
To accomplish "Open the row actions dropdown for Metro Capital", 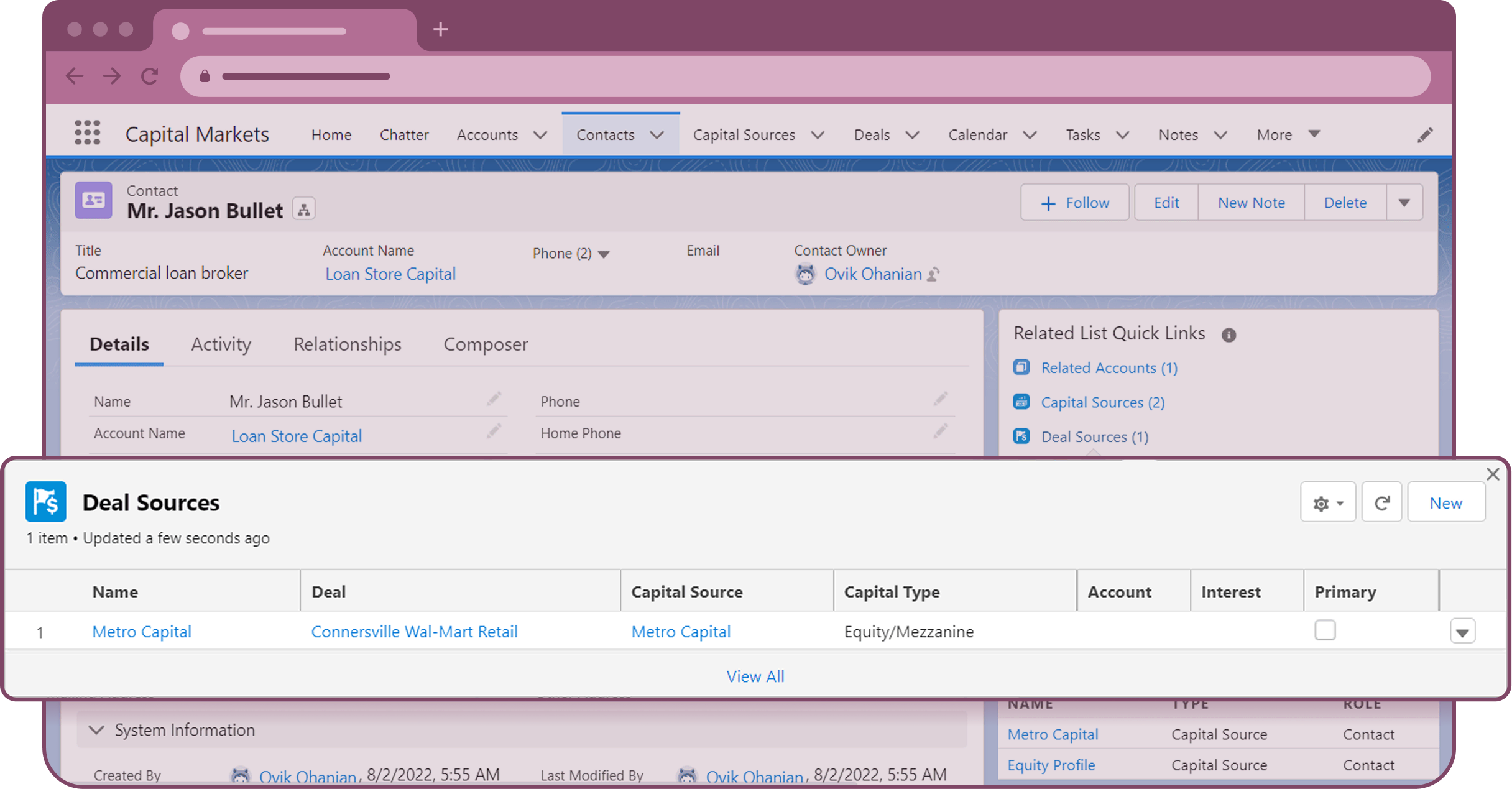I will pyautogui.click(x=1462, y=632).
